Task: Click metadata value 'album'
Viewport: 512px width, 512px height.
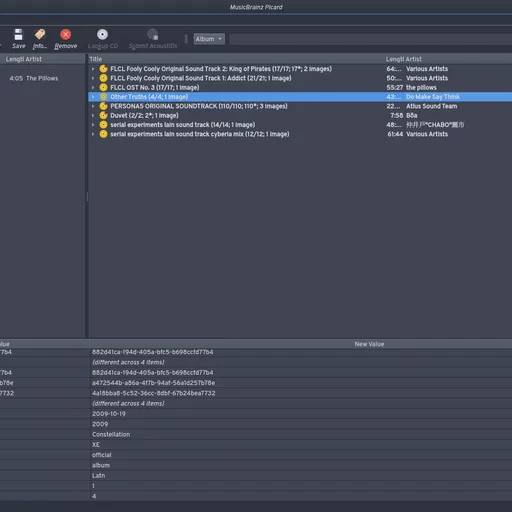Action: point(101,465)
